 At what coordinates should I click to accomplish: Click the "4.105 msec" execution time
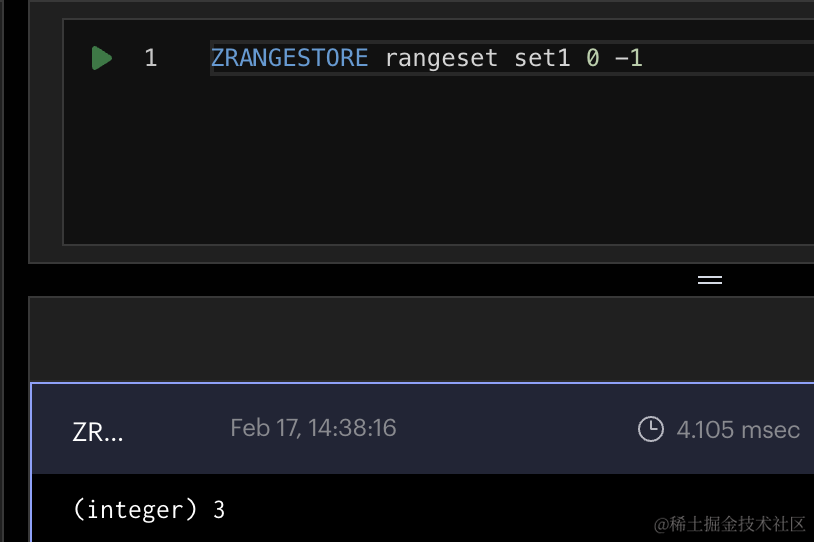coord(738,430)
